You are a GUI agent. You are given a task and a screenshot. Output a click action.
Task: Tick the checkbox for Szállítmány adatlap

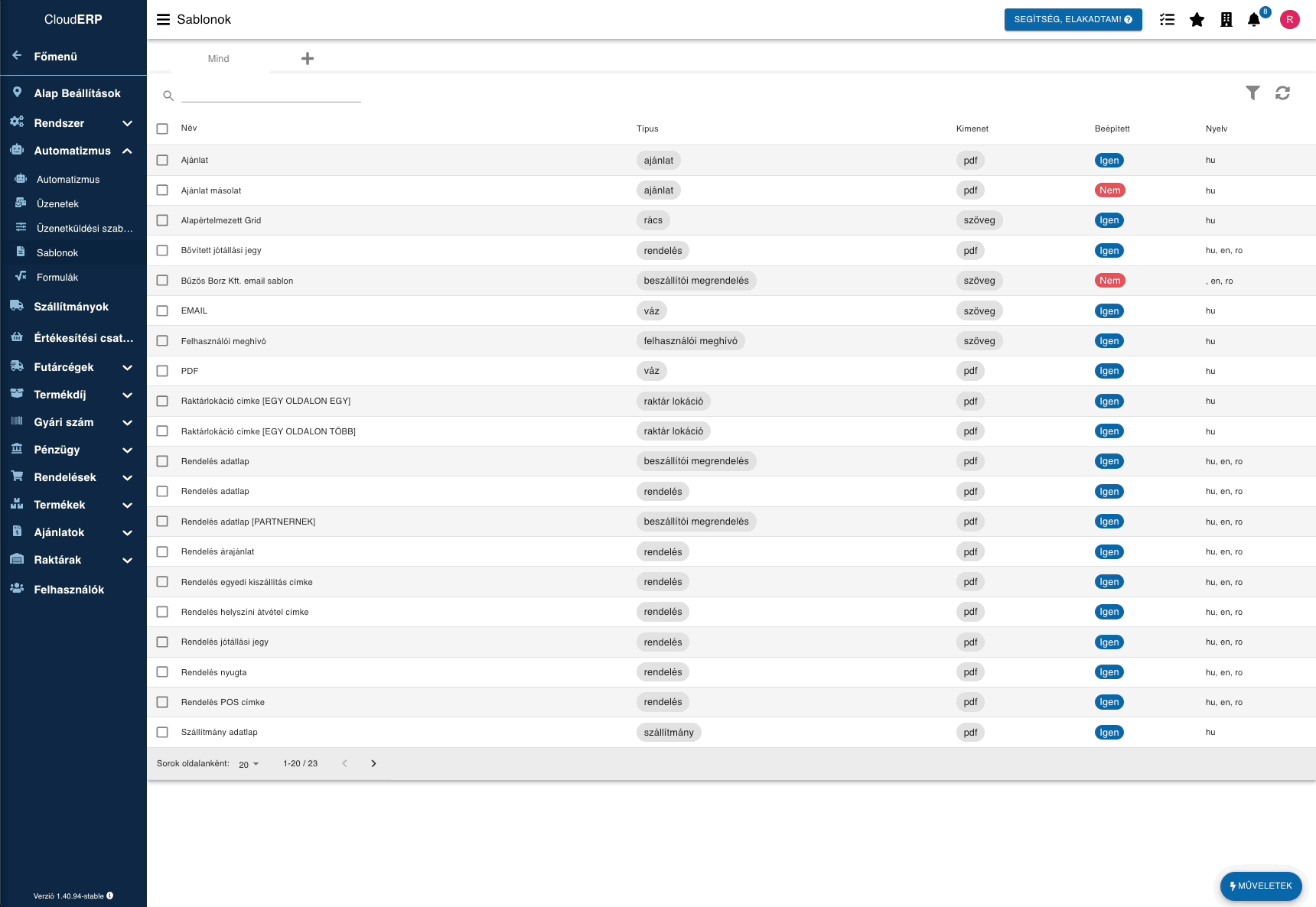[162, 733]
